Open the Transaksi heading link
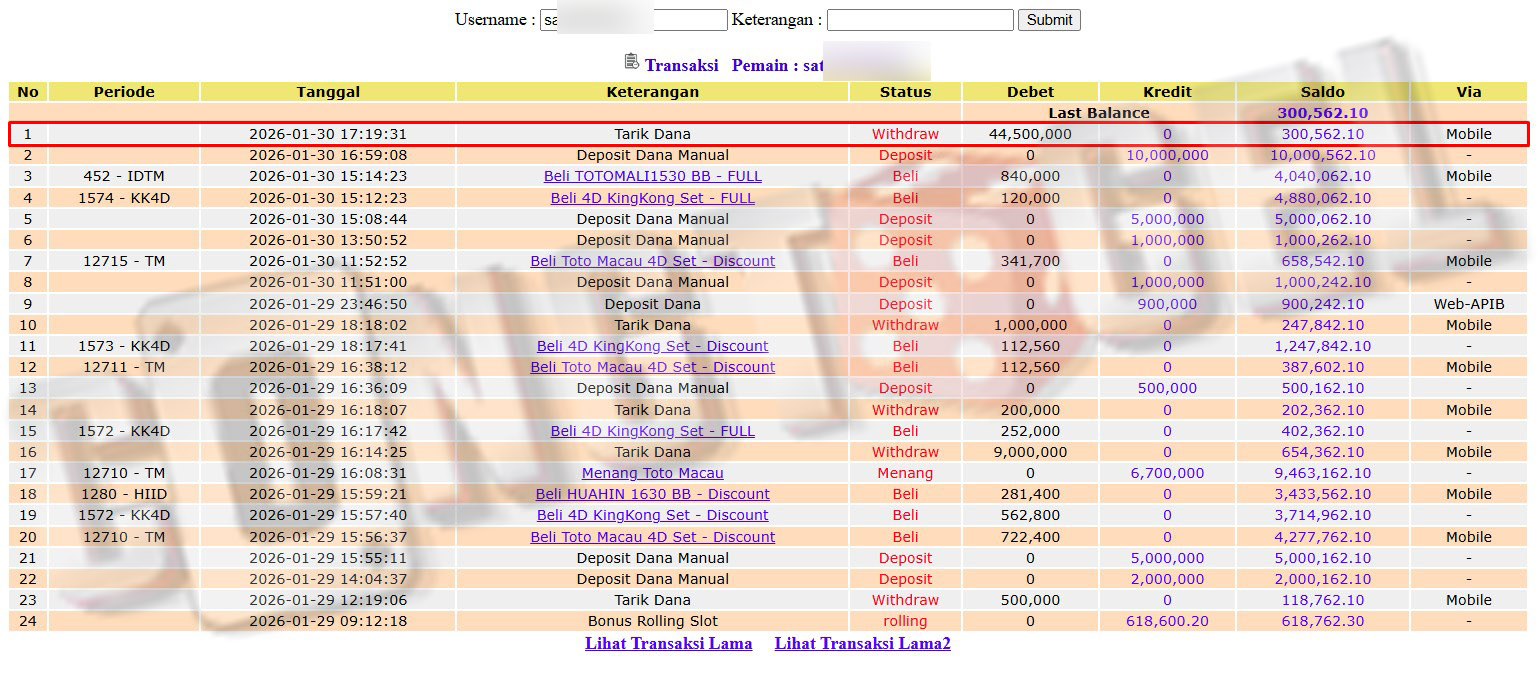The image size is (1537, 675). point(681,66)
